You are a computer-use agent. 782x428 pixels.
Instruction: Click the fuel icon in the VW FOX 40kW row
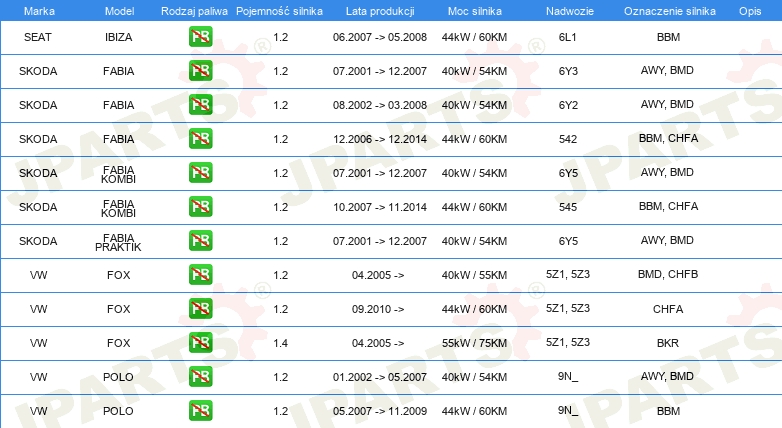point(200,274)
